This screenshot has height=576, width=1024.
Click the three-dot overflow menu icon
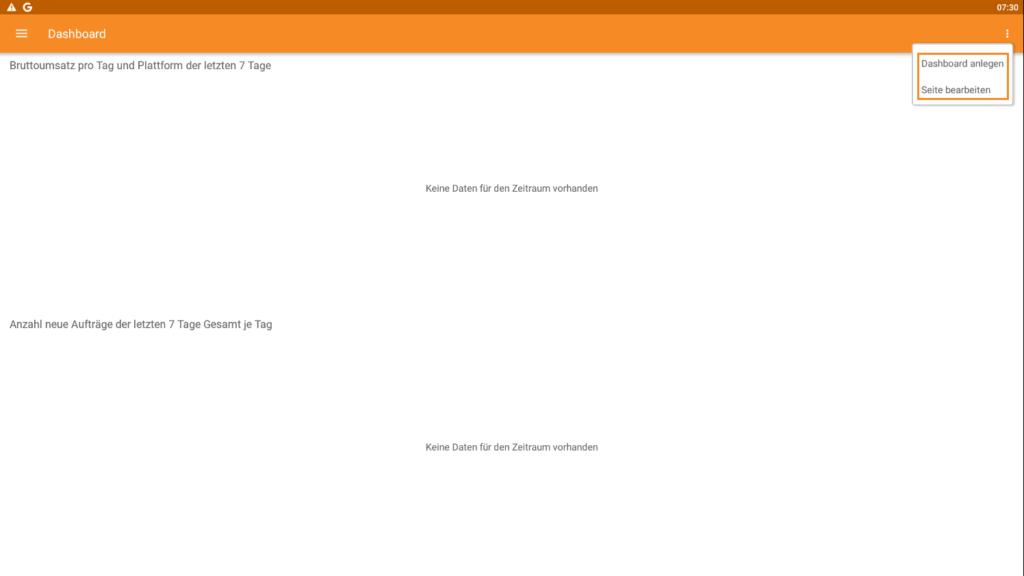tap(1008, 33)
